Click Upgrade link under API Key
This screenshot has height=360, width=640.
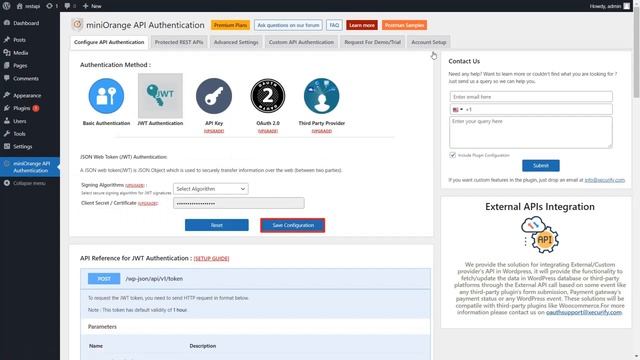point(214,131)
